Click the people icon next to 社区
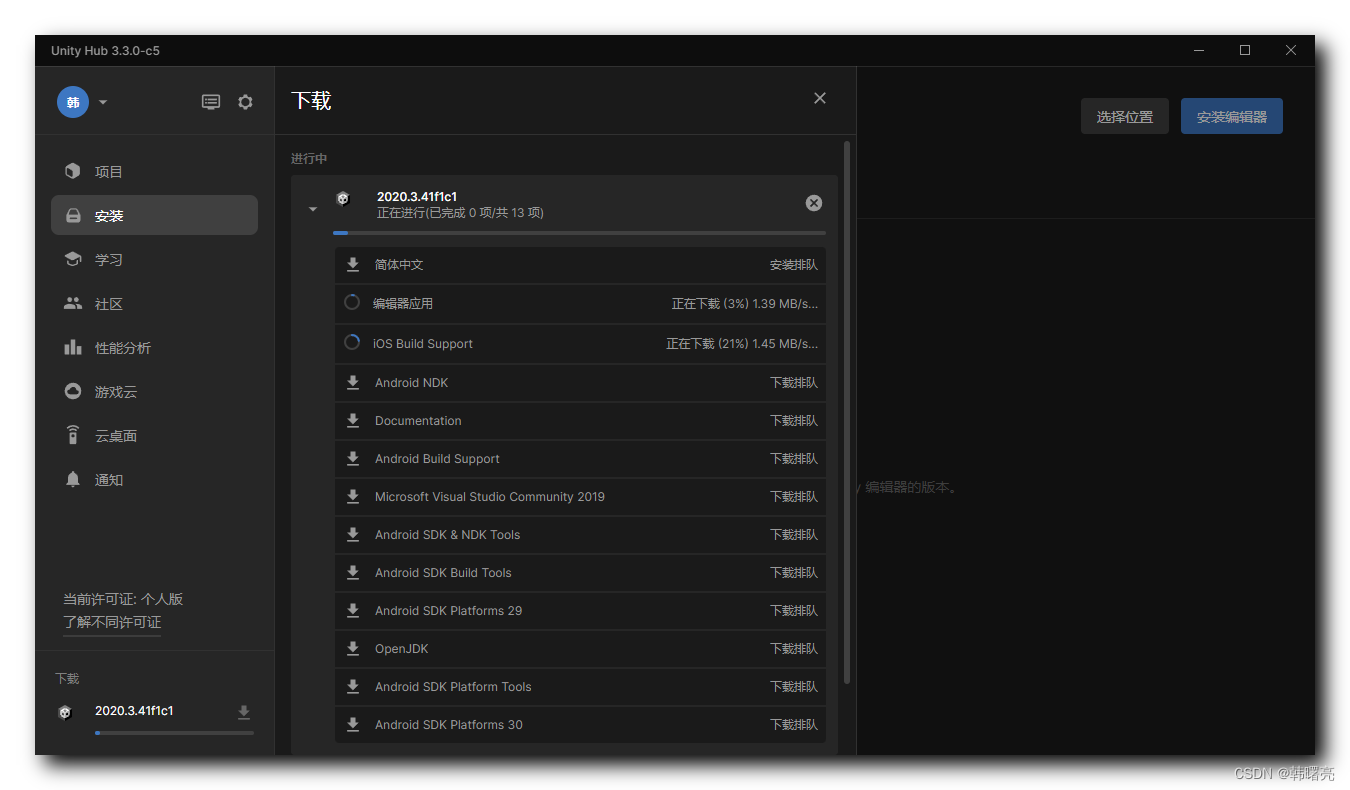1350x790 pixels. [72, 303]
